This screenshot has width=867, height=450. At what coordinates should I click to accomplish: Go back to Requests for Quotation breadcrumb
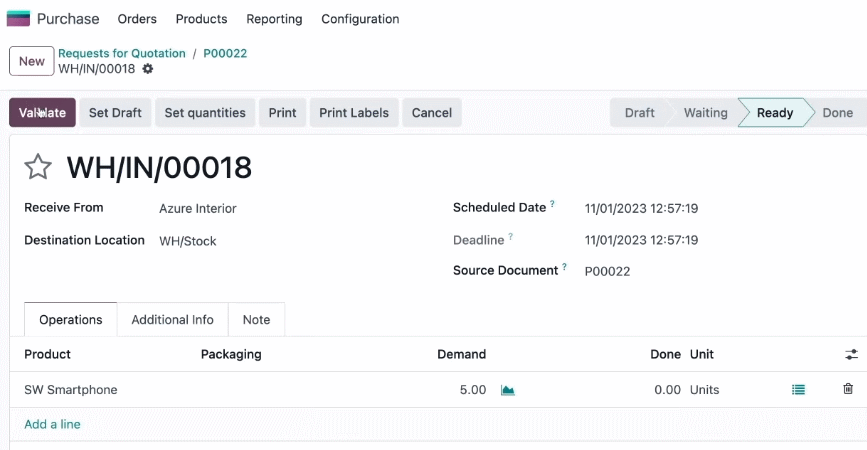[122, 53]
